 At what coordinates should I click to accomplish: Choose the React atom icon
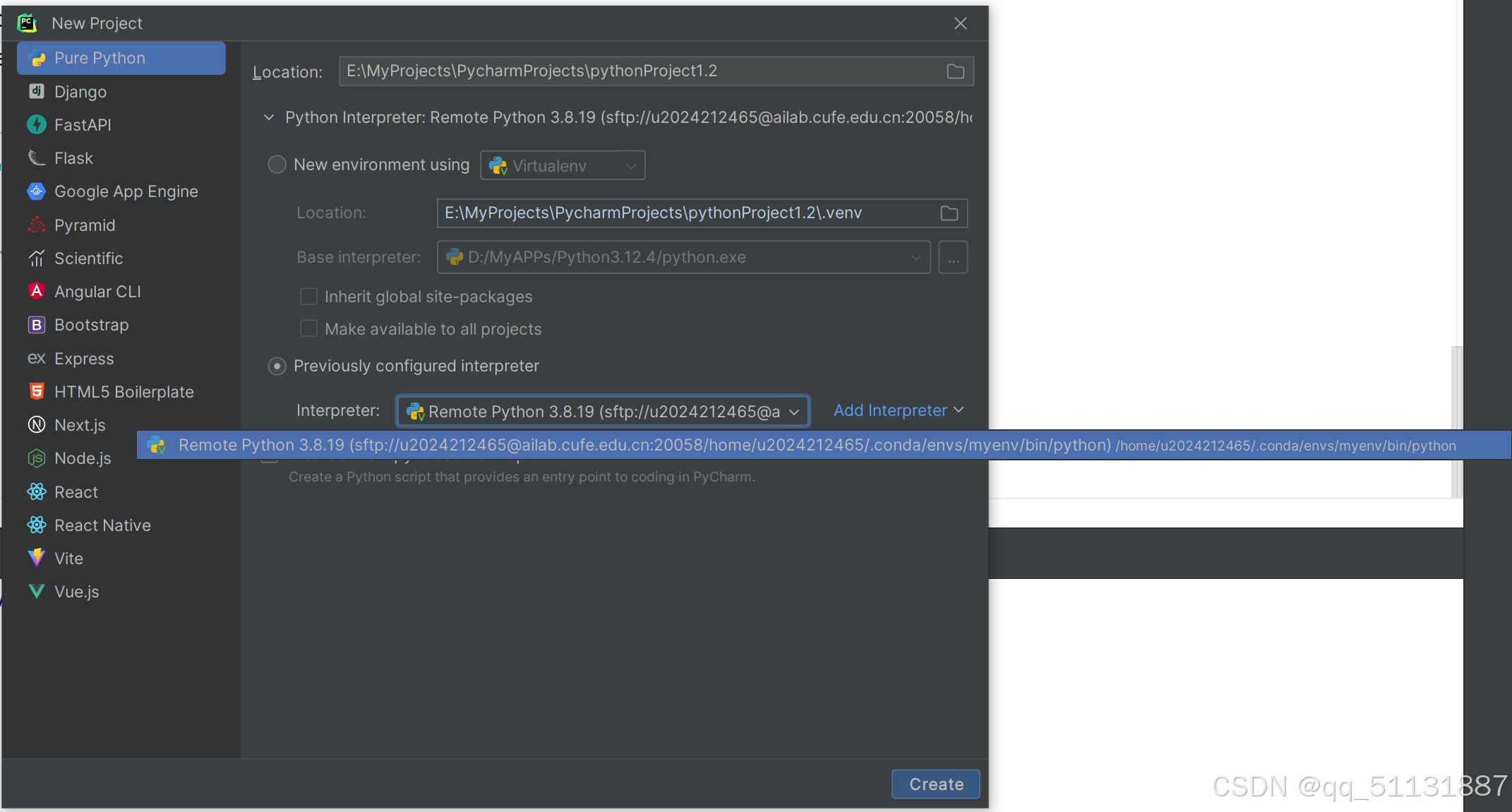click(37, 492)
